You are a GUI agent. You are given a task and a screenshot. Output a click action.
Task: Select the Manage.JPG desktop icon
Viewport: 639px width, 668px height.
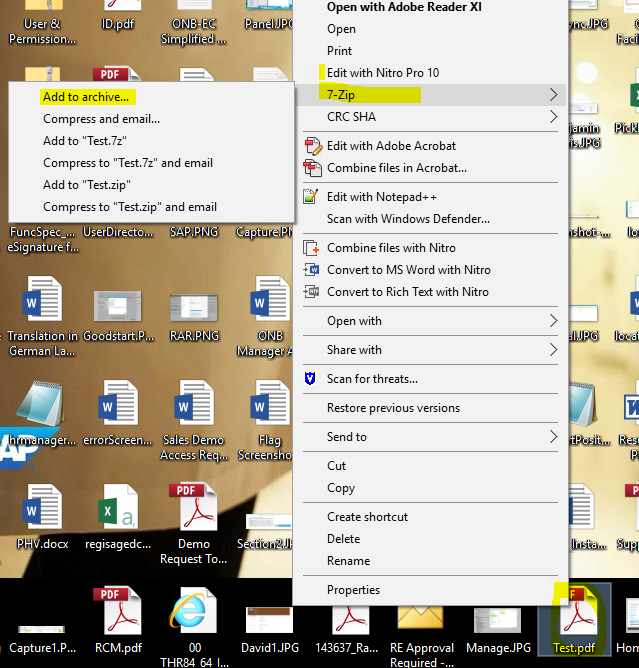(498, 620)
